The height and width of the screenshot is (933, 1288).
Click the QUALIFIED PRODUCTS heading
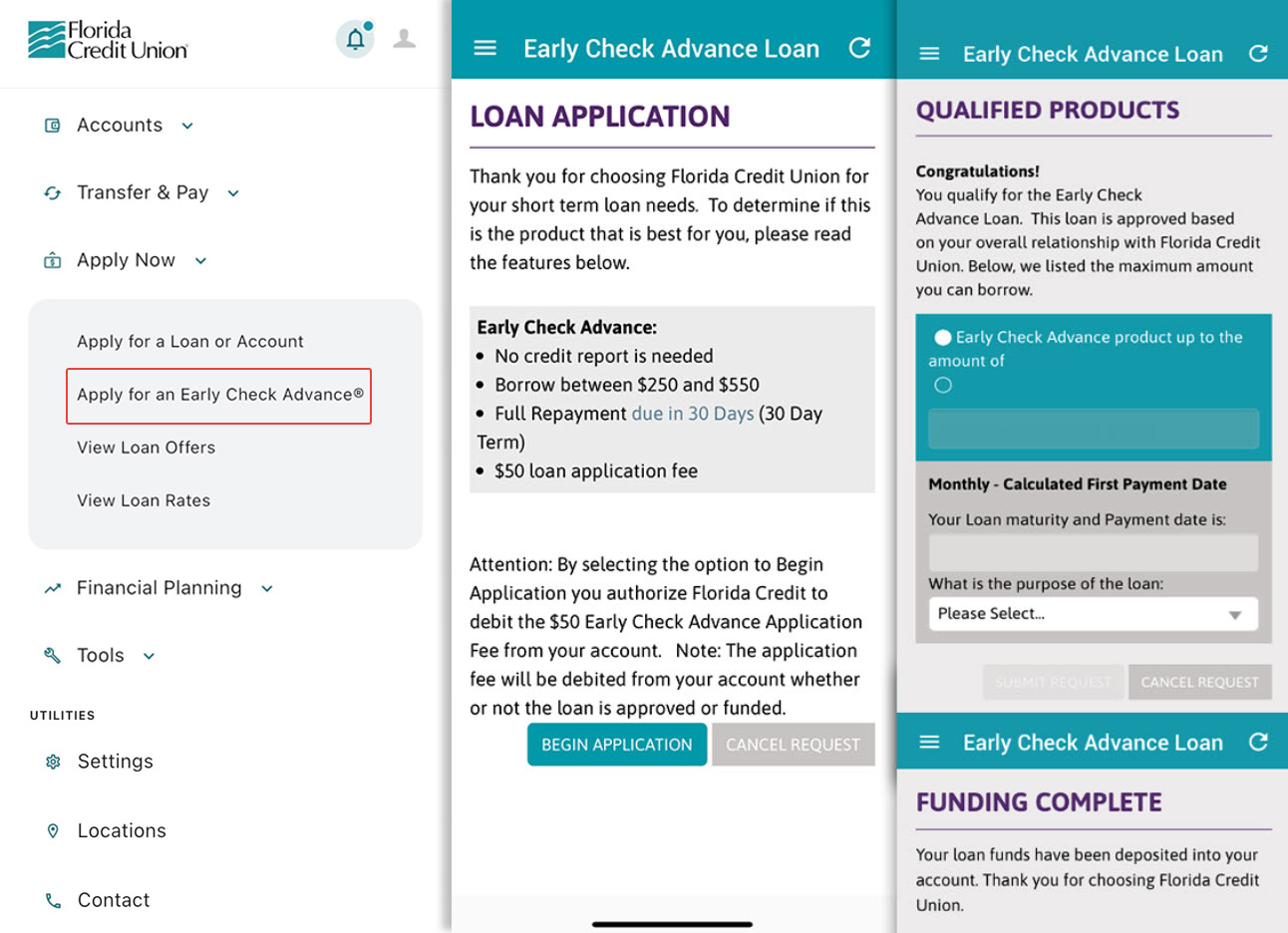click(x=1048, y=111)
